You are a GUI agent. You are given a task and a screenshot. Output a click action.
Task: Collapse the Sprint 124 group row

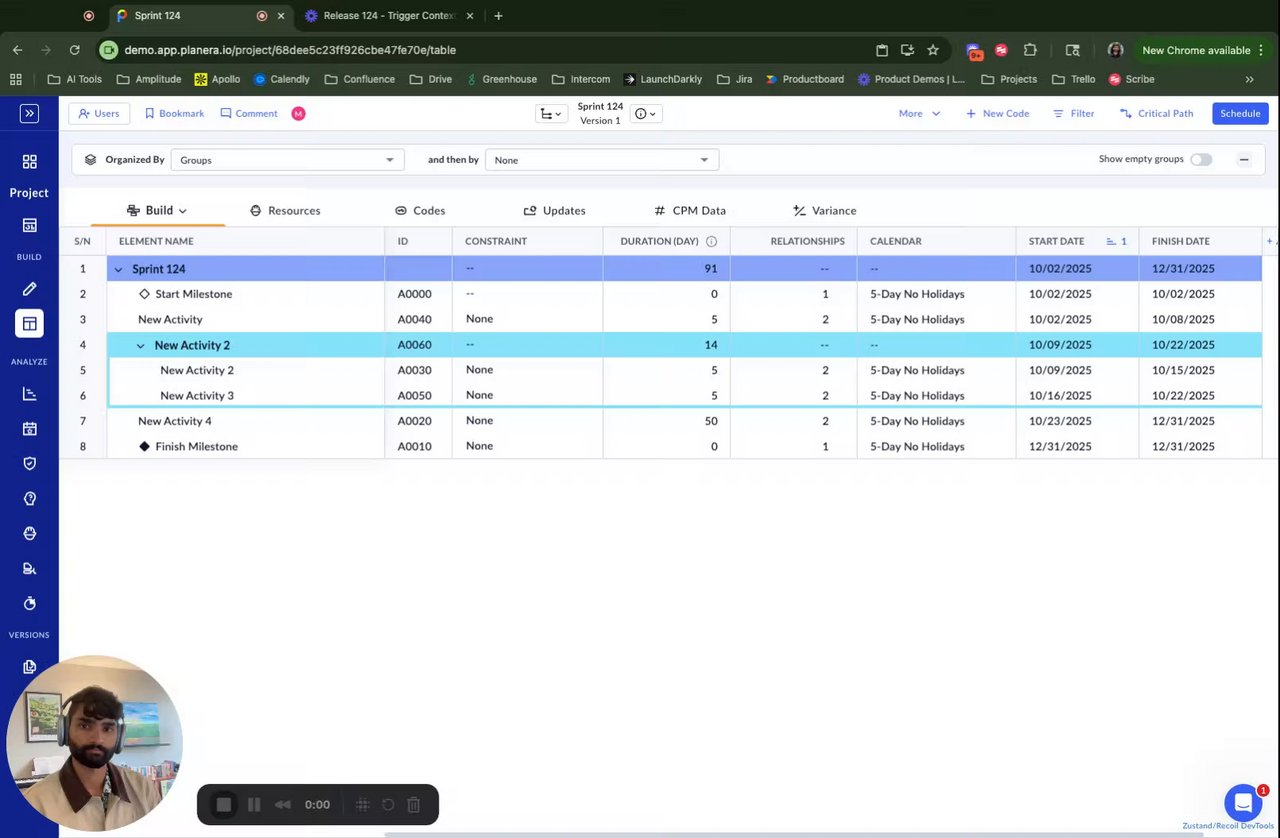pyautogui.click(x=119, y=269)
